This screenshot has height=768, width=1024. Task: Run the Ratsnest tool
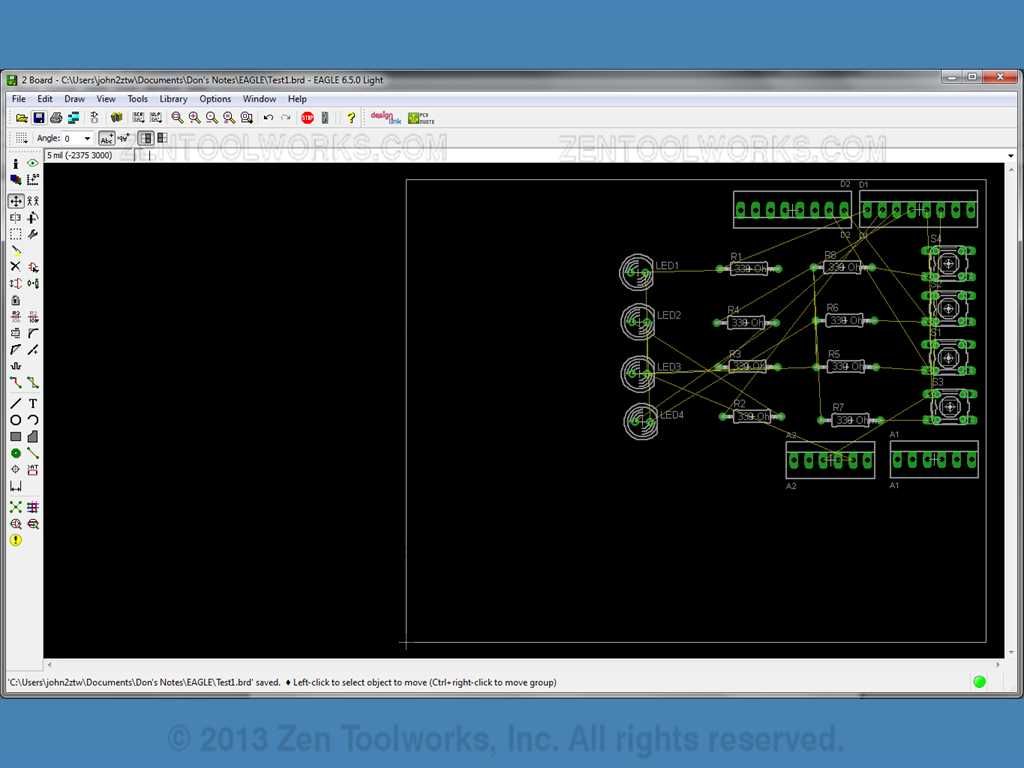[x=16, y=507]
